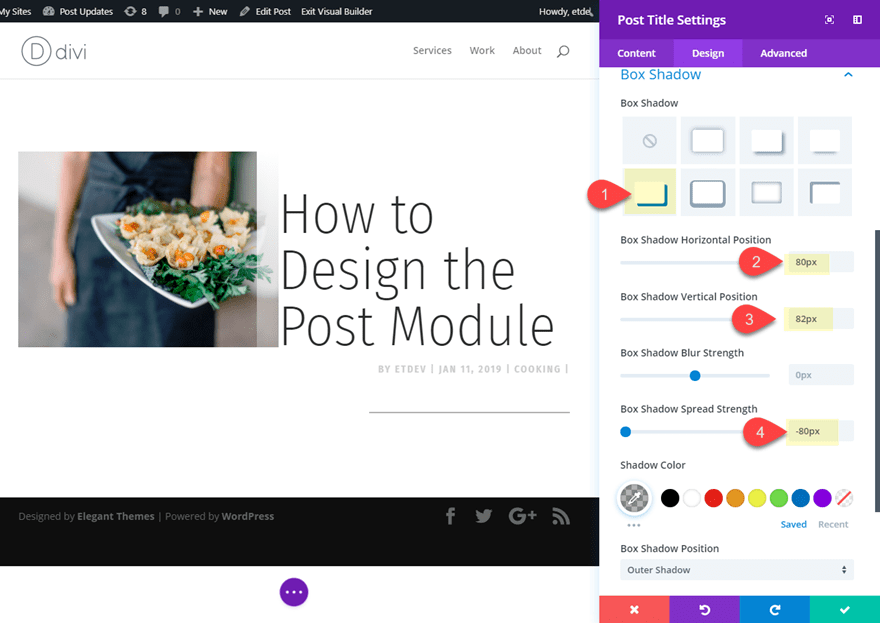
Task: Expand saved colors with the three-dot button
Action: [634, 524]
